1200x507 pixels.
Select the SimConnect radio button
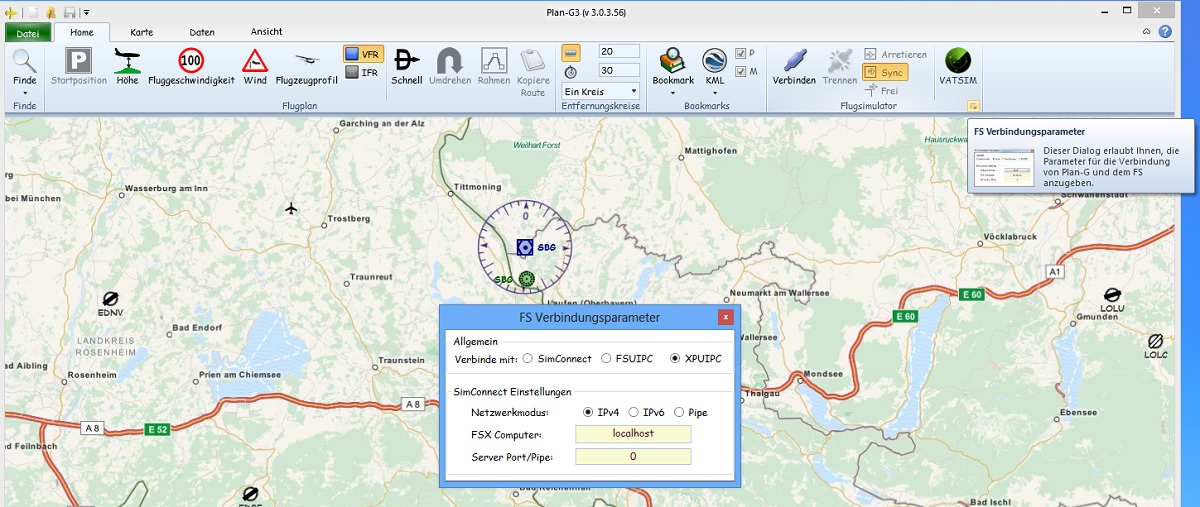[527, 358]
